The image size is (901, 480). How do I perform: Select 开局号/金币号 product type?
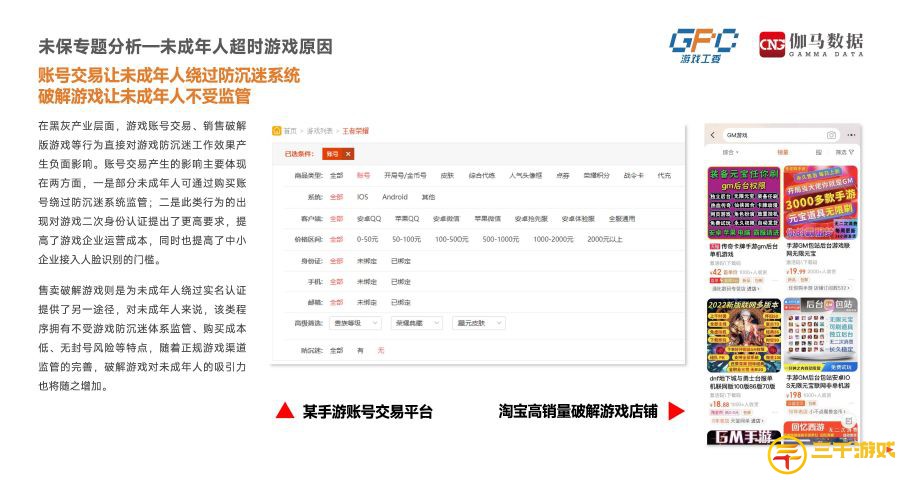point(405,175)
